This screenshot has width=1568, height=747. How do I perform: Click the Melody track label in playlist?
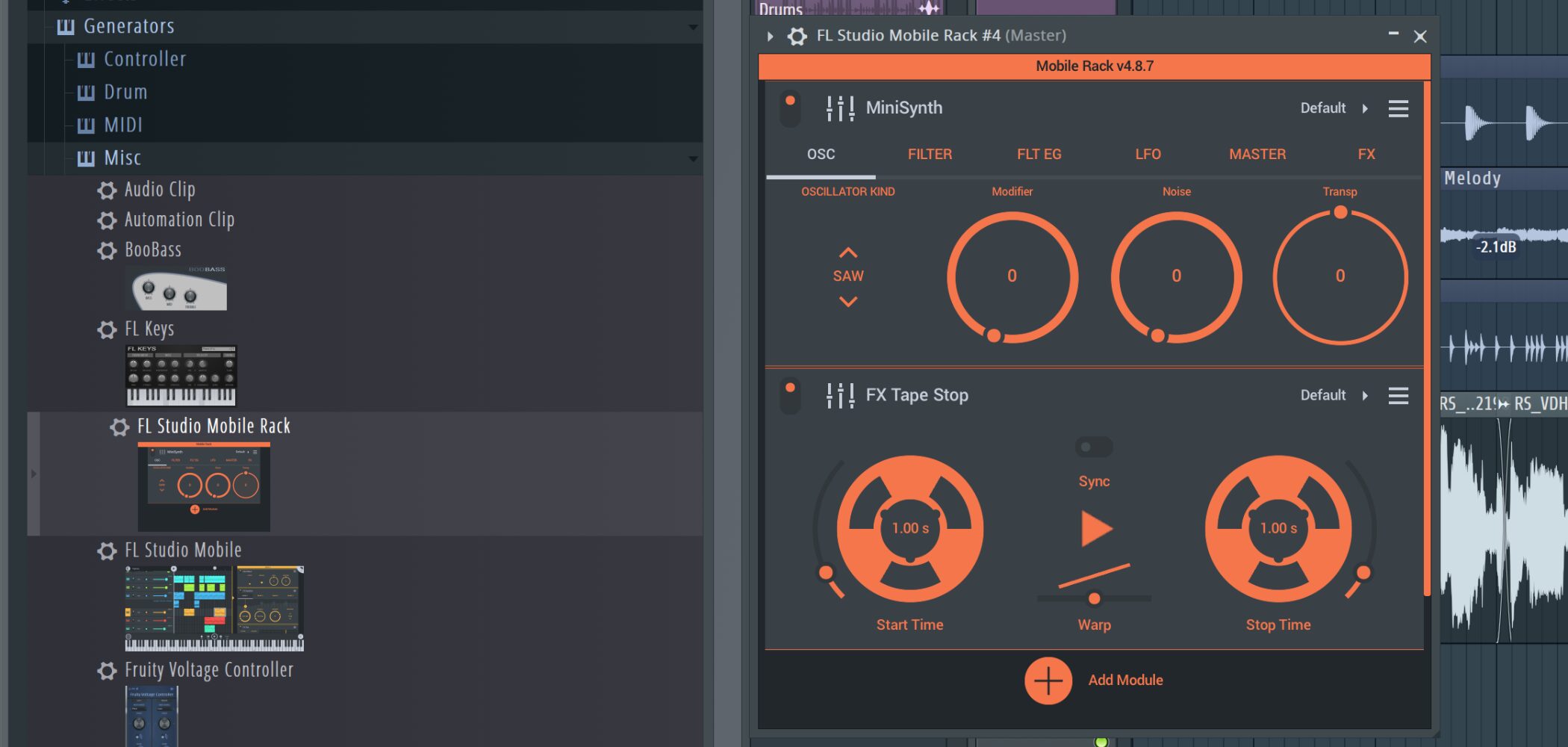(1472, 179)
